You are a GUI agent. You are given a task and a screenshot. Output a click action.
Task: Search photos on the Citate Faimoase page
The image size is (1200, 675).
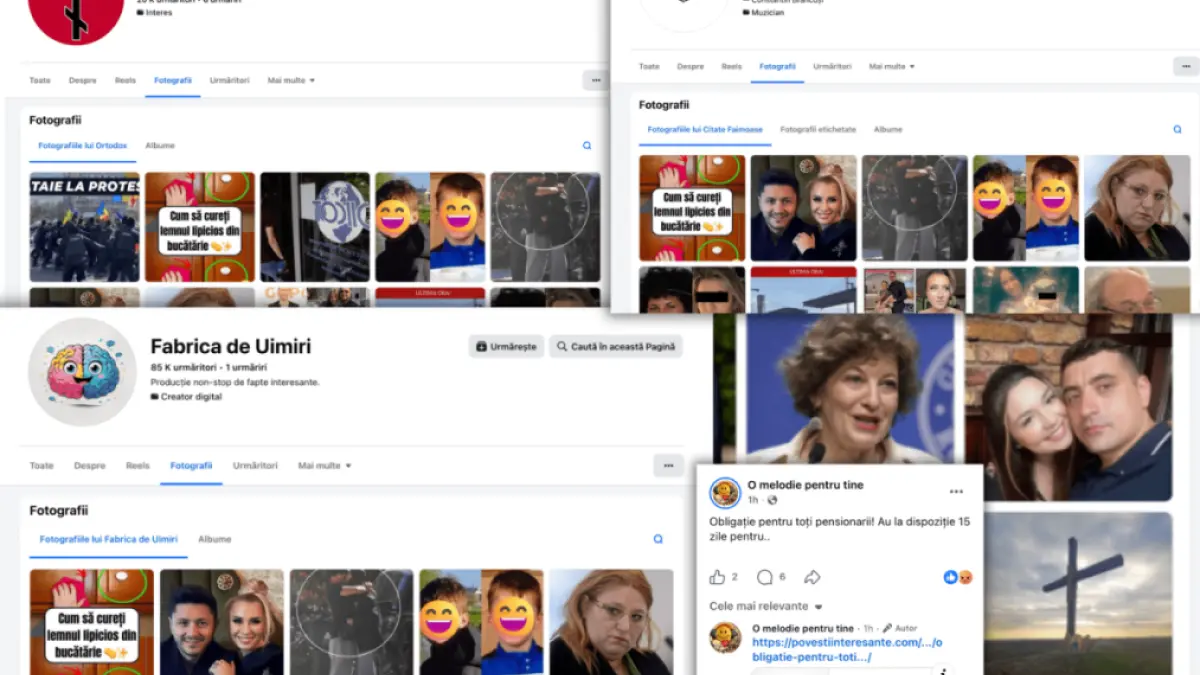[1178, 129]
